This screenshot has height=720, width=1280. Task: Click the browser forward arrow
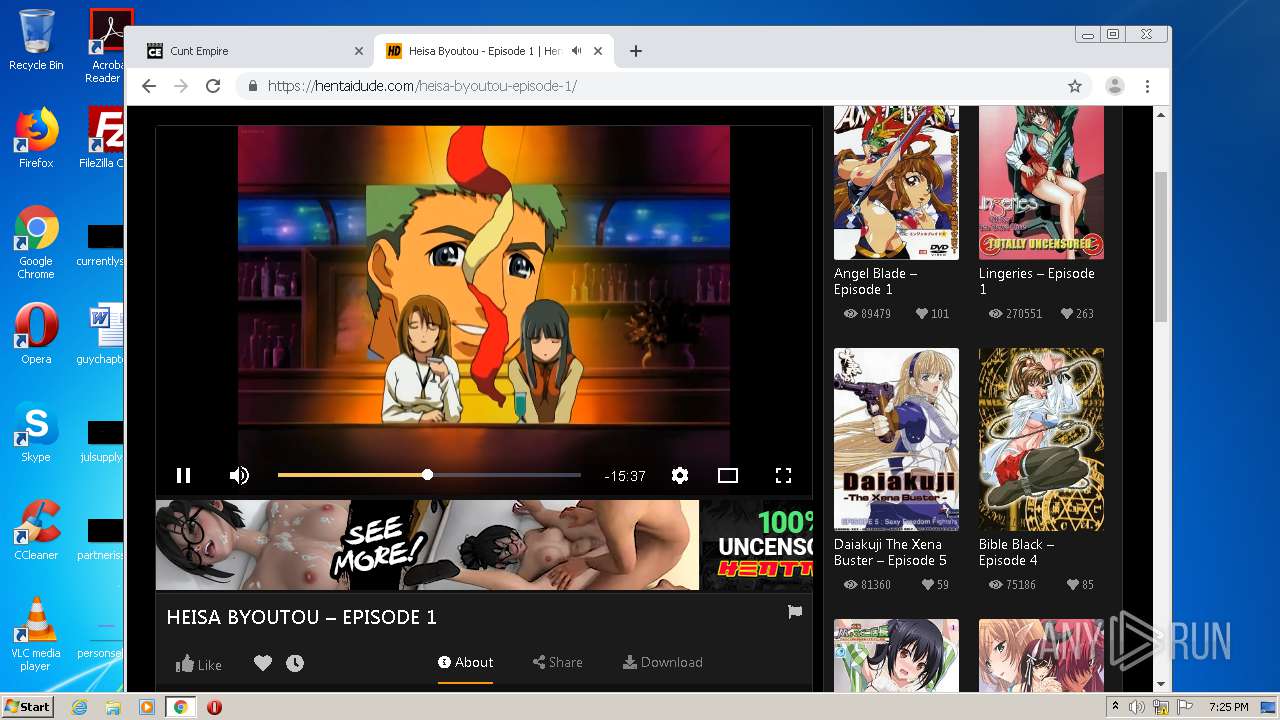pos(181,86)
